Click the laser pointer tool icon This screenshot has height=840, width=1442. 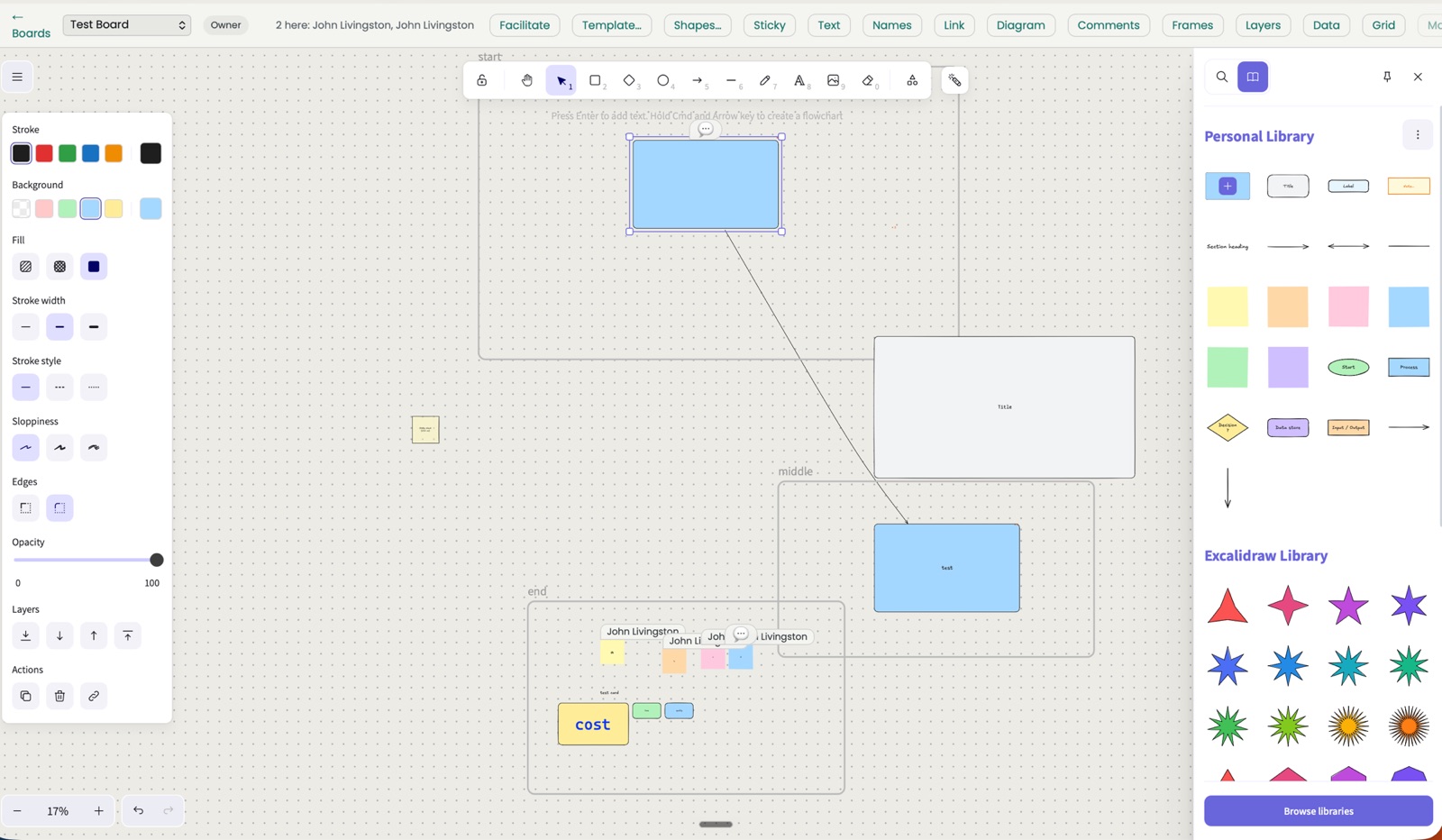tap(954, 80)
